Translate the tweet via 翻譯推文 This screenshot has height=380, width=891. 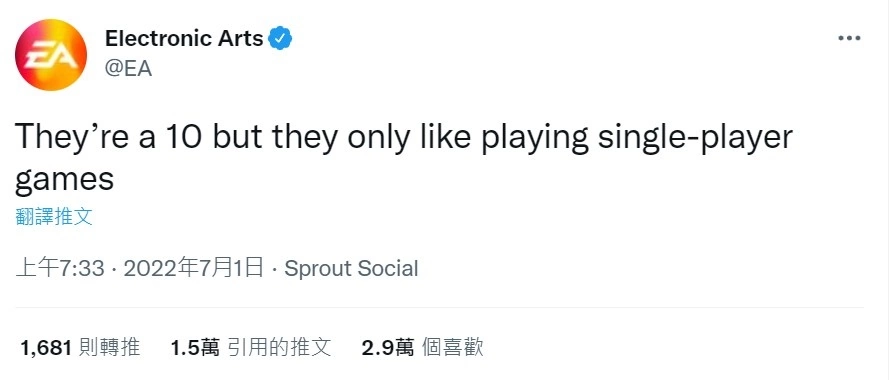[x=54, y=216]
